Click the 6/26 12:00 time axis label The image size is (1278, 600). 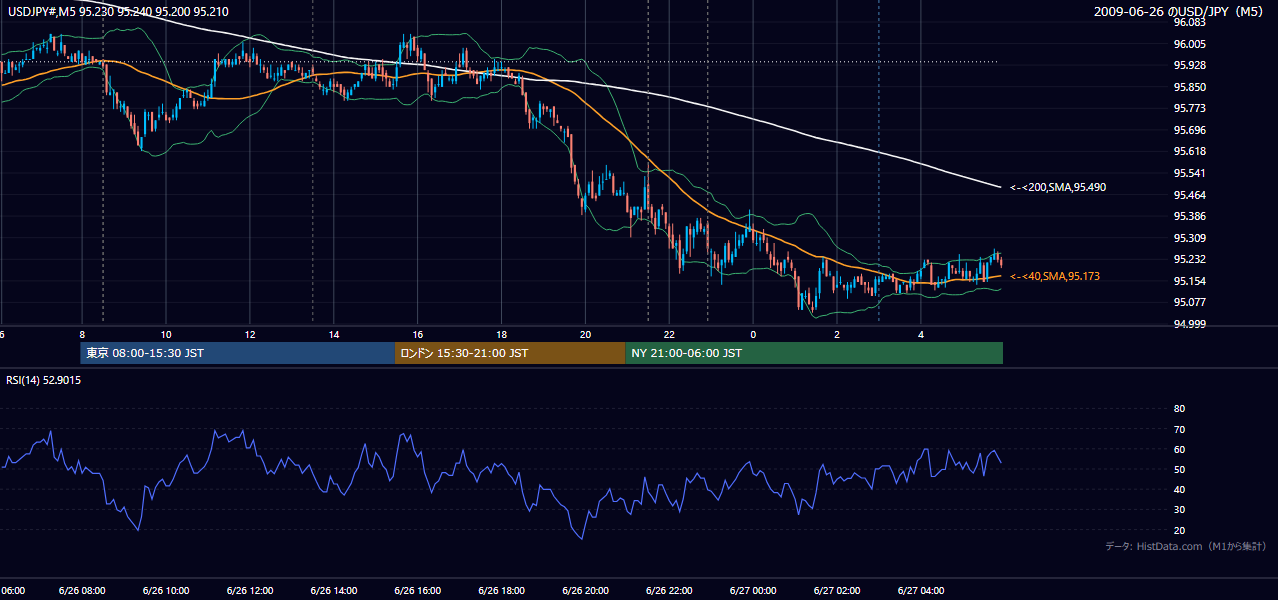pyautogui.click(x=249, y=590)
